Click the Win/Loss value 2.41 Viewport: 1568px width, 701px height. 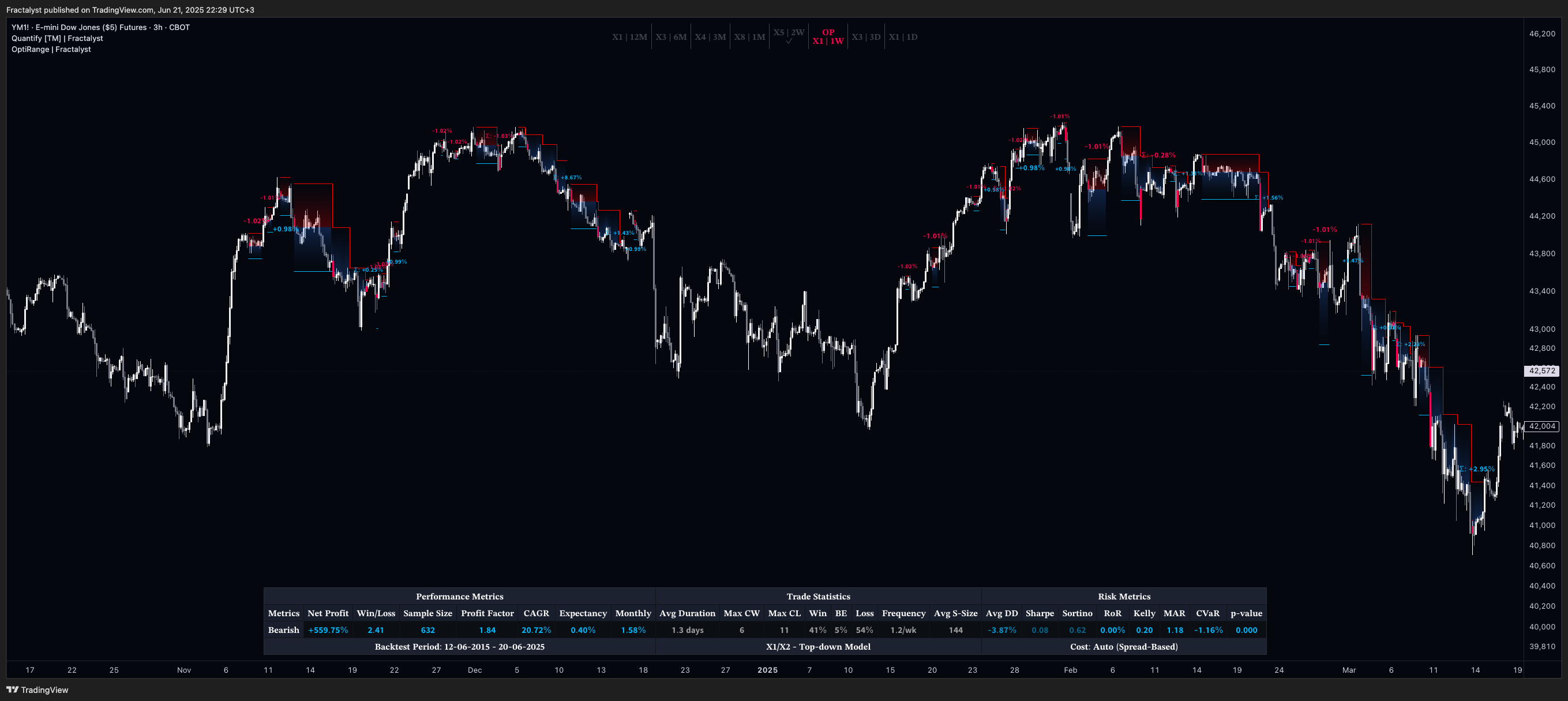376,630
